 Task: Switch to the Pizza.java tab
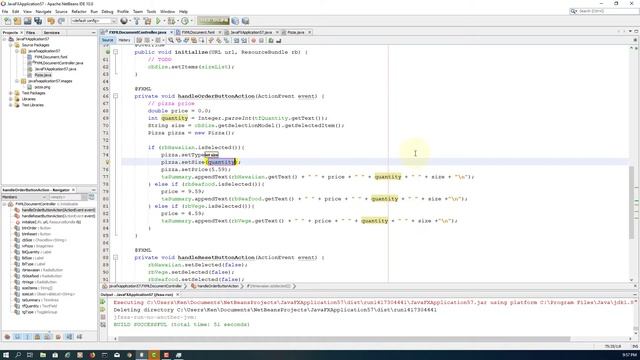click(296, 32)
